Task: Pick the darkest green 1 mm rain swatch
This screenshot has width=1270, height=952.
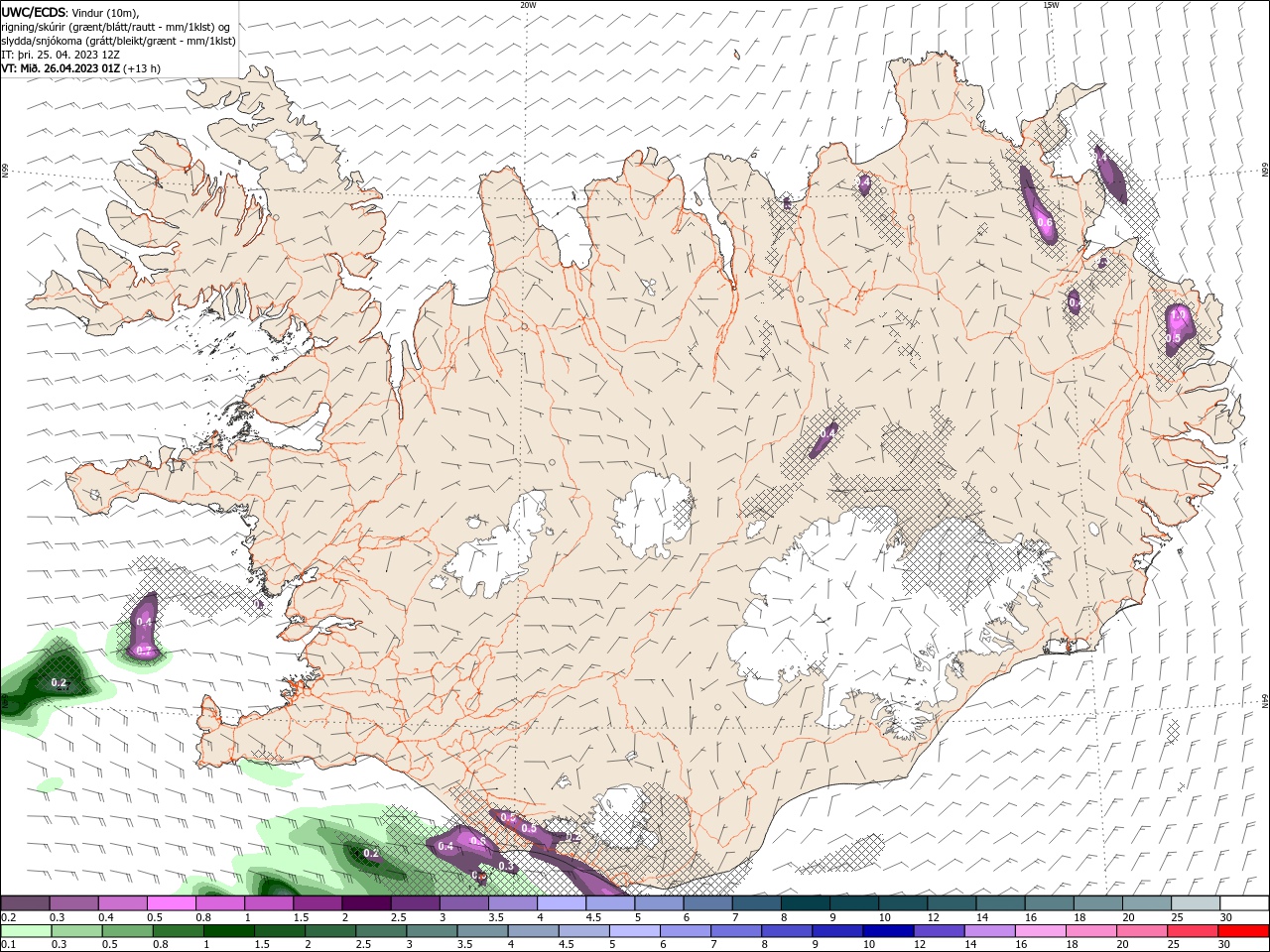Action: pos(228,931)
